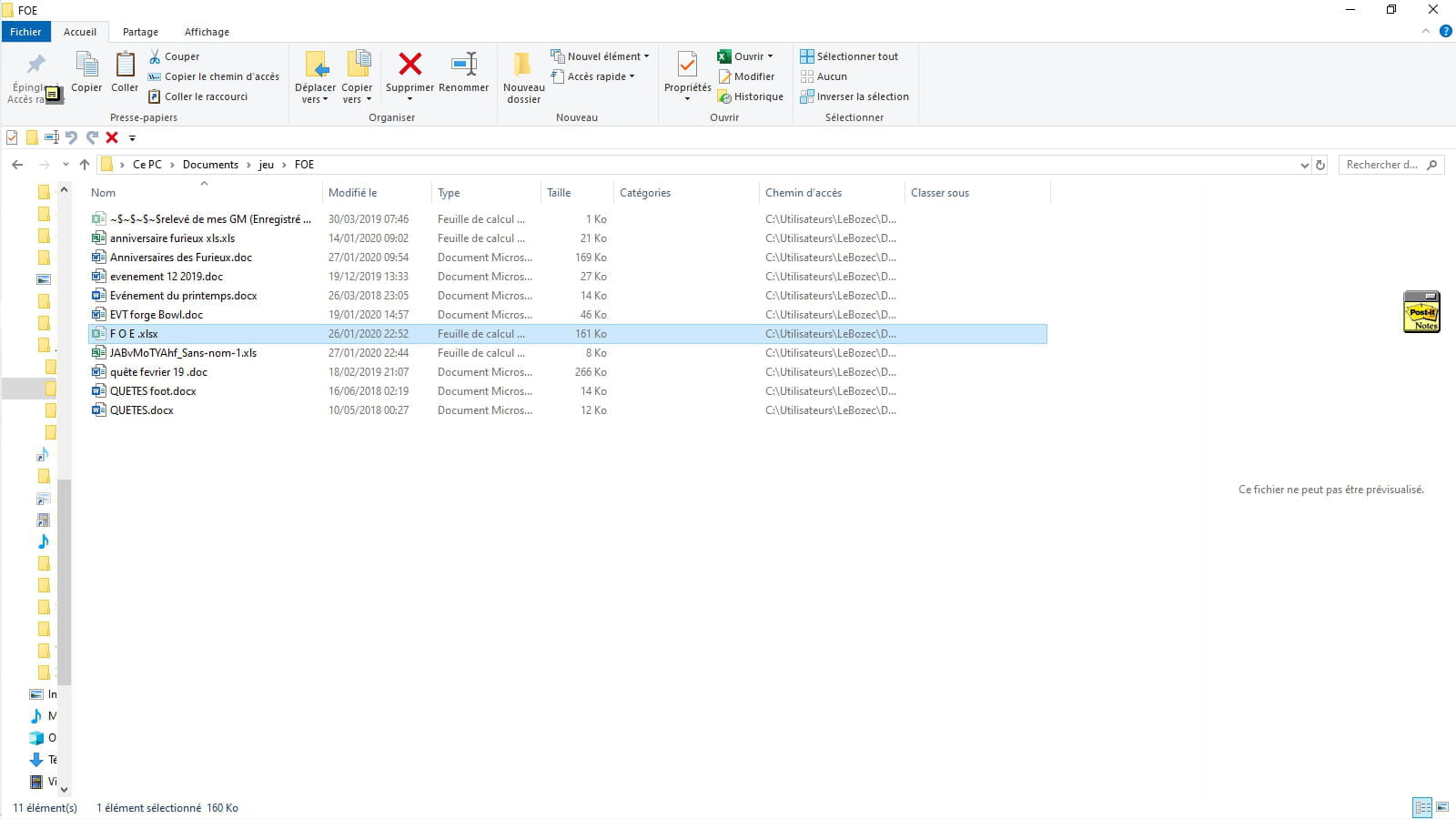Image resolution: width=1456 pixels, height=819 pixels.
Task: Open Propriétés of the selected file
Action: 687,66
